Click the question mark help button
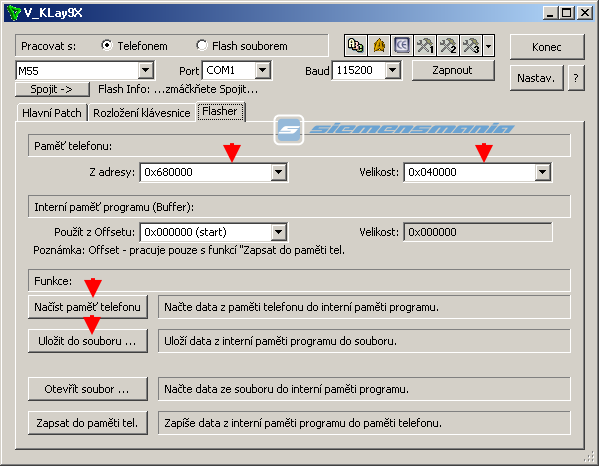The width and height of the screenshot is (599, 466). coord(576,78)
